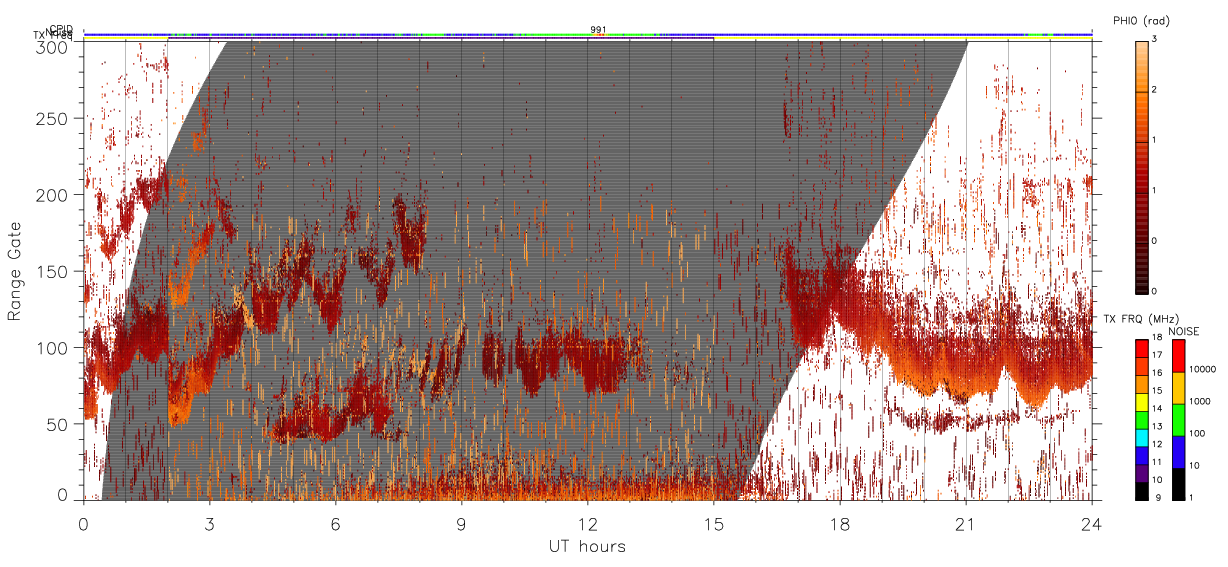Click the blue NOISE swatch between 10 and 100
The height and width of the screenshot is (567, 1228).
[x=1179, y=452]
